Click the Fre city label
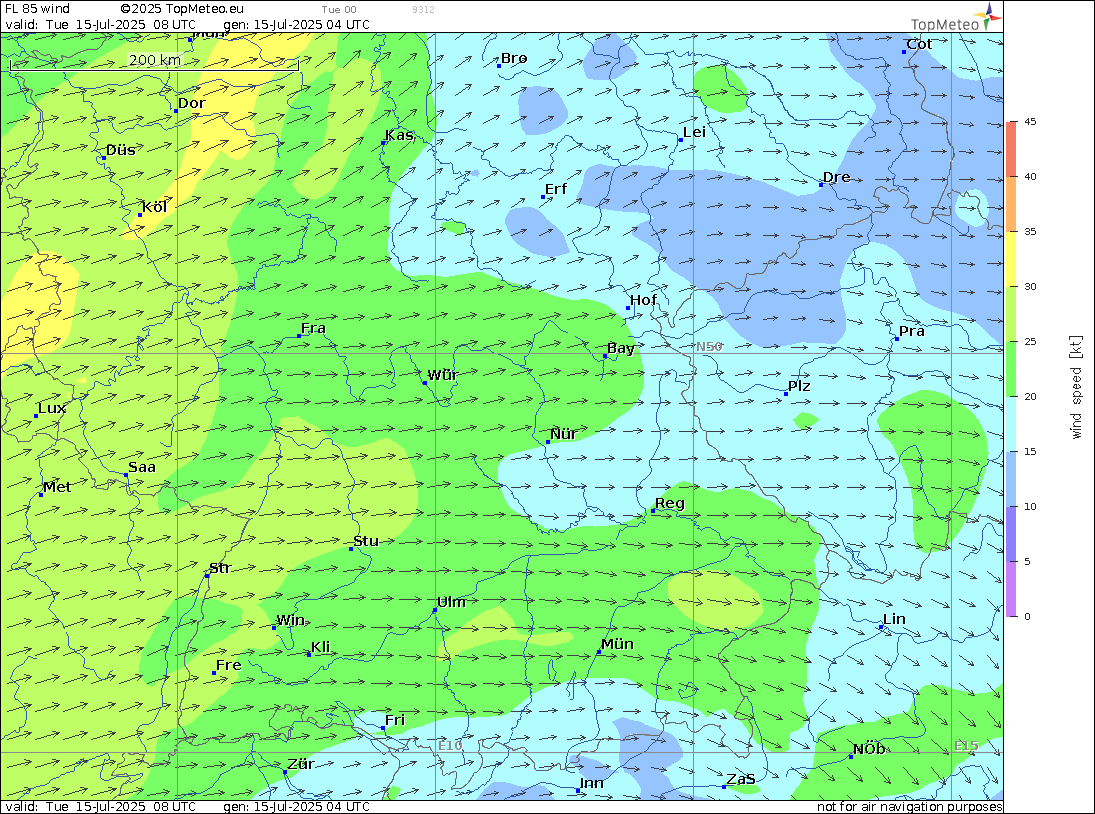 click(x=228, y=666)
